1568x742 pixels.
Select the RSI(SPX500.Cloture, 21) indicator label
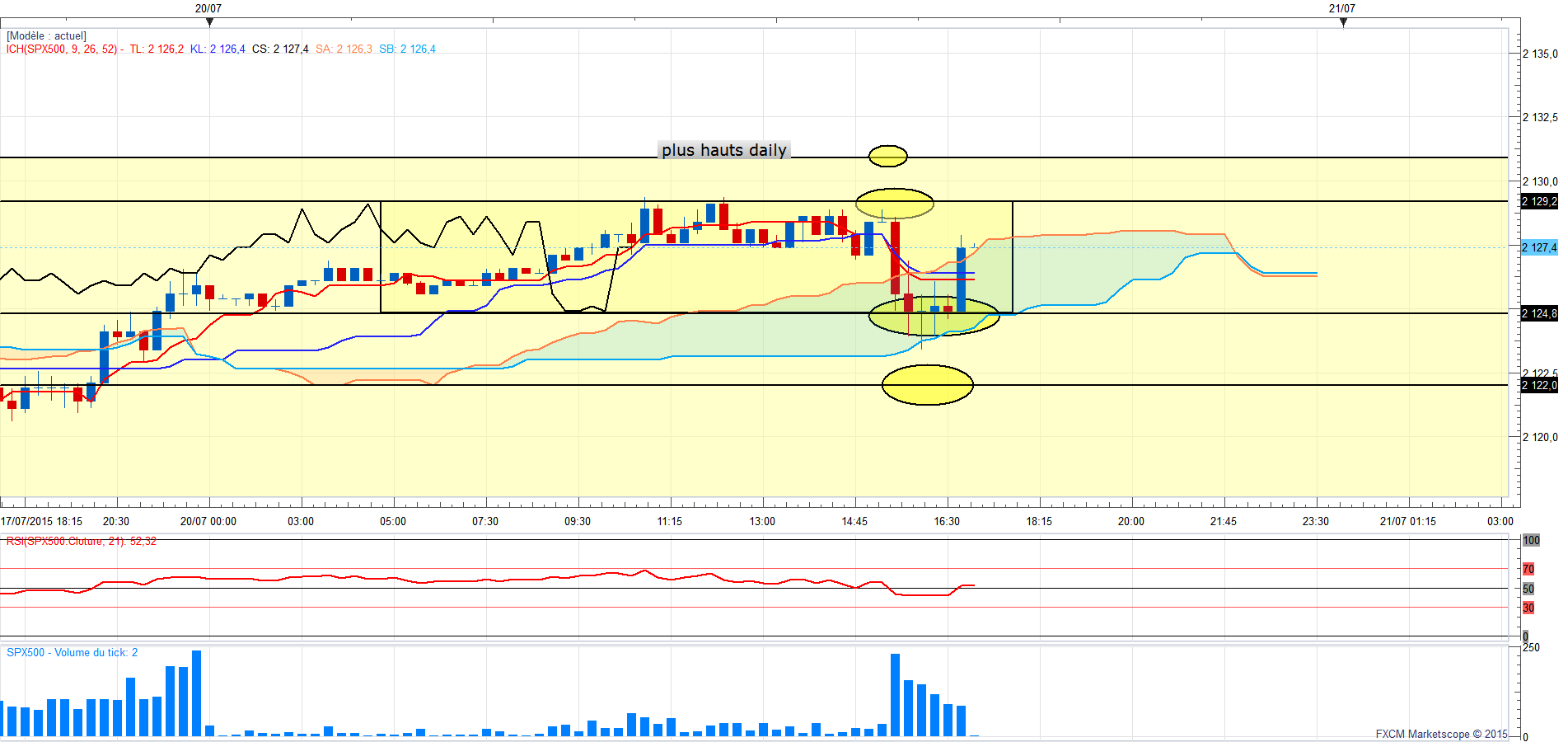point(81,542)
